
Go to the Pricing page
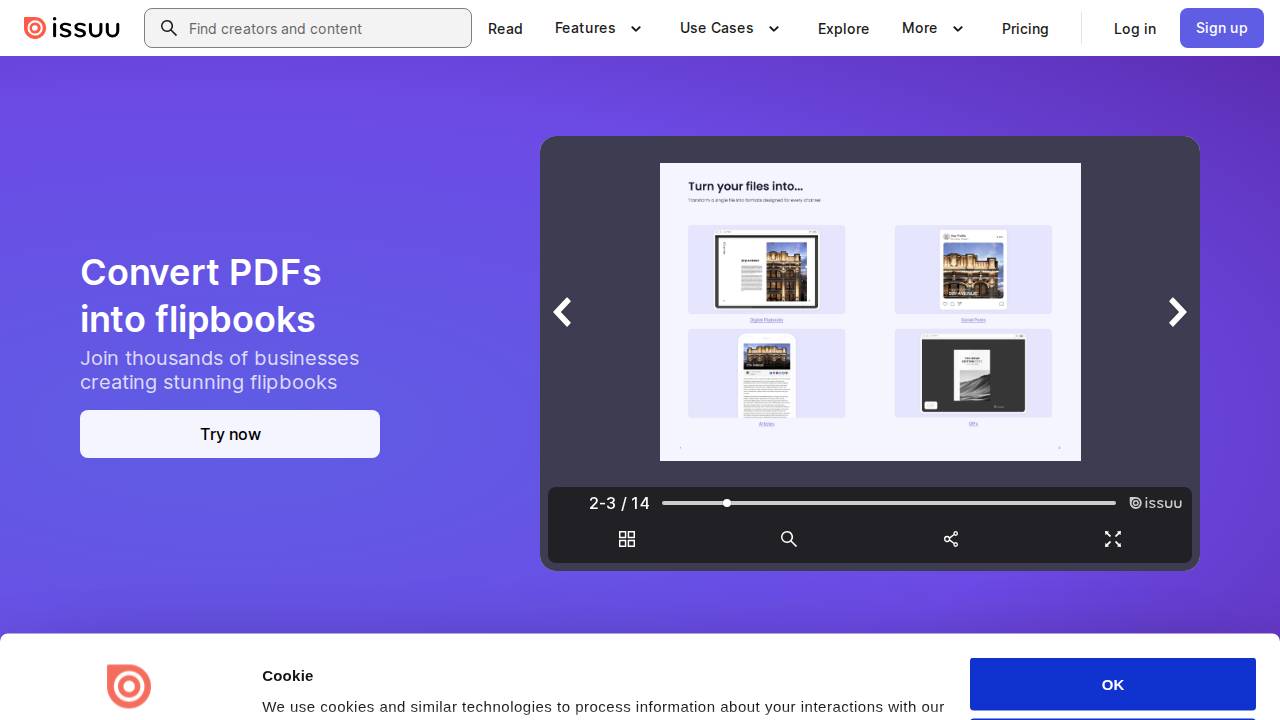point(1025,29)
